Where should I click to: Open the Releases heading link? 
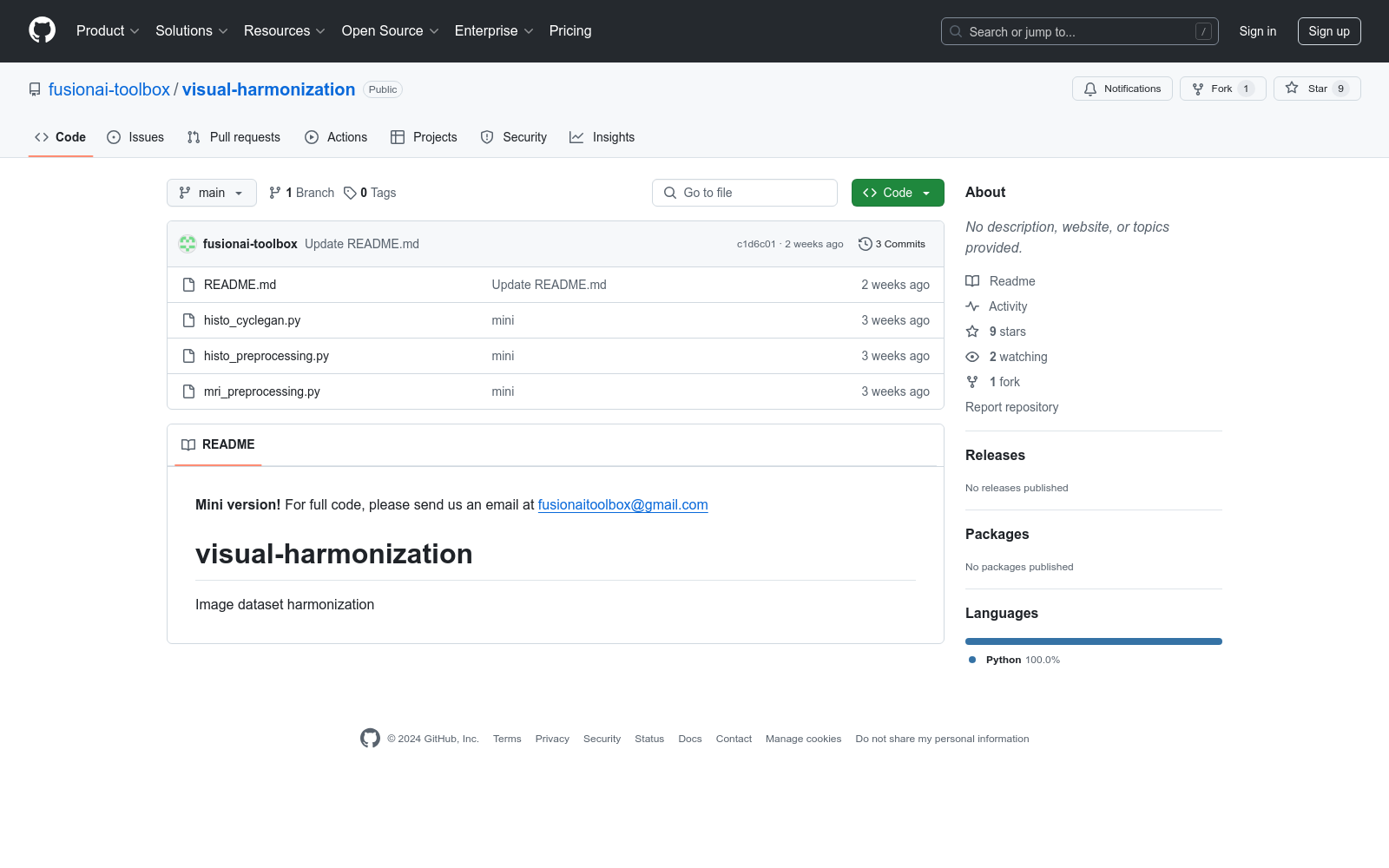click(995, 455)
